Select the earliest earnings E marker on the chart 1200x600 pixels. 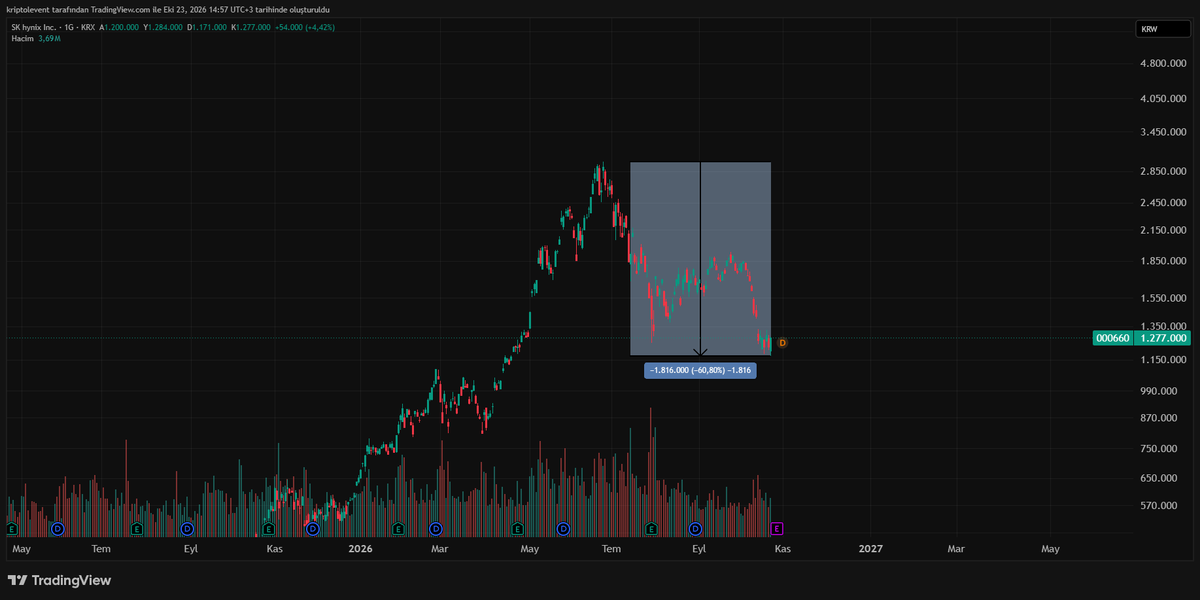click(x=12, y=528)
